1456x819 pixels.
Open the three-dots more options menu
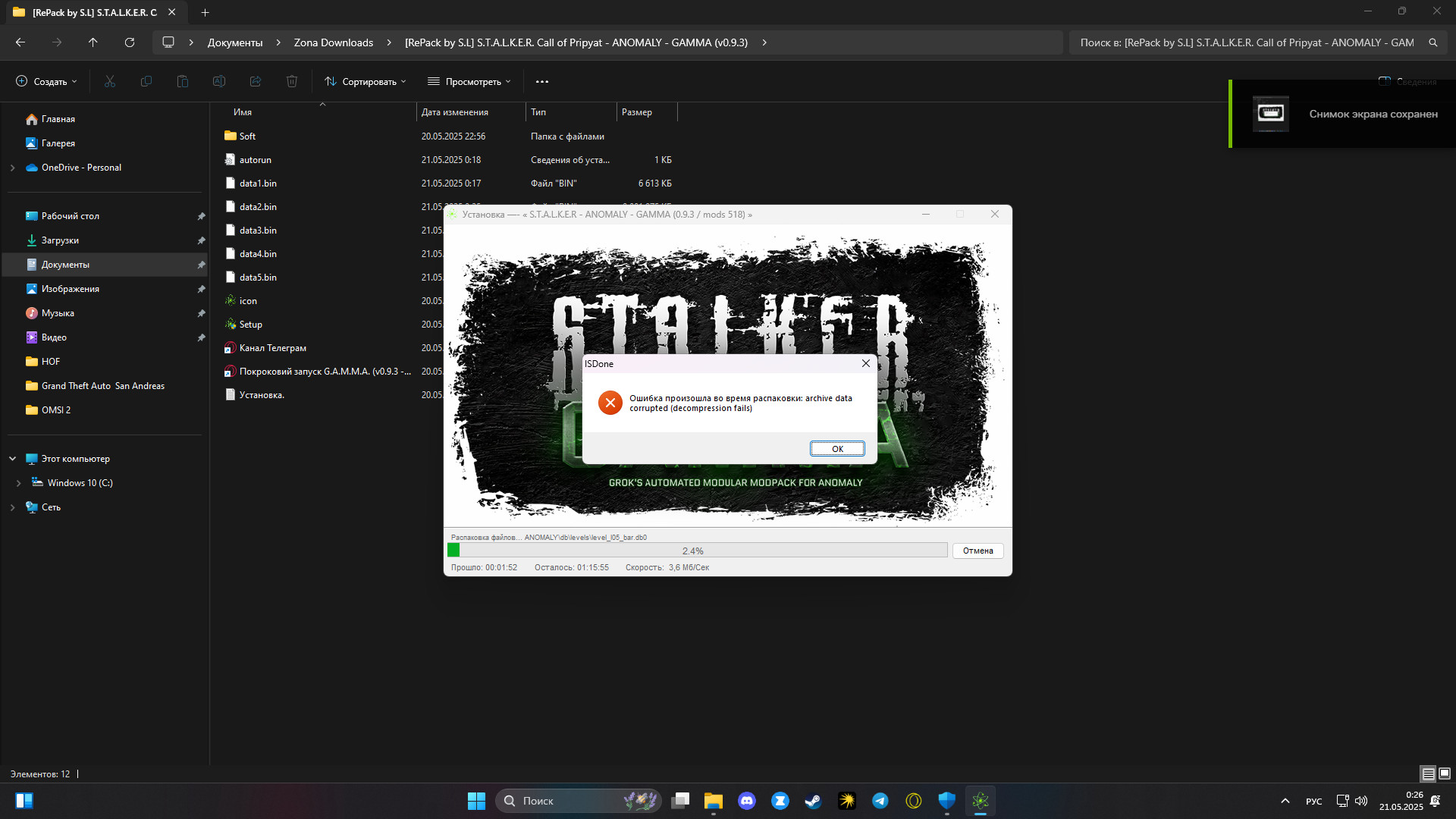541,81
